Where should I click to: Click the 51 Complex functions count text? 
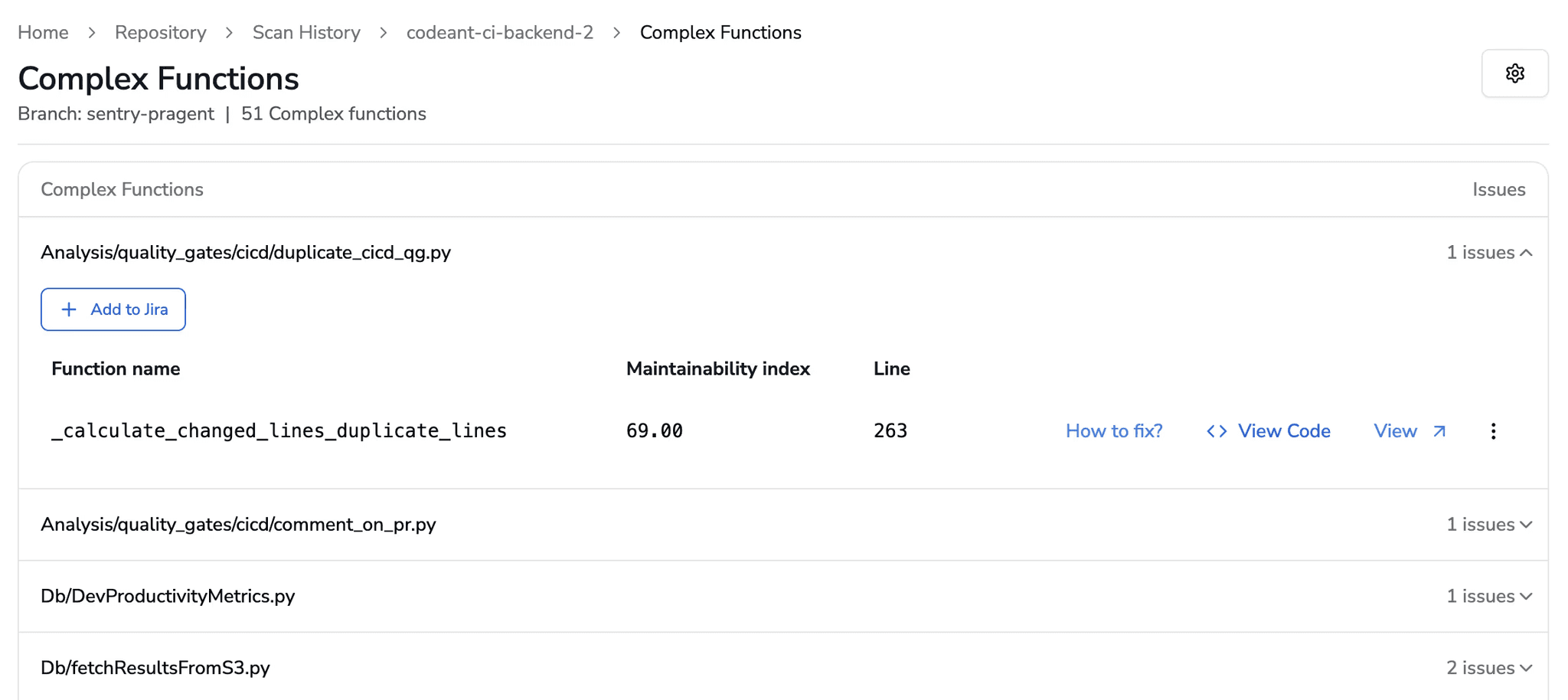point(334,114)
